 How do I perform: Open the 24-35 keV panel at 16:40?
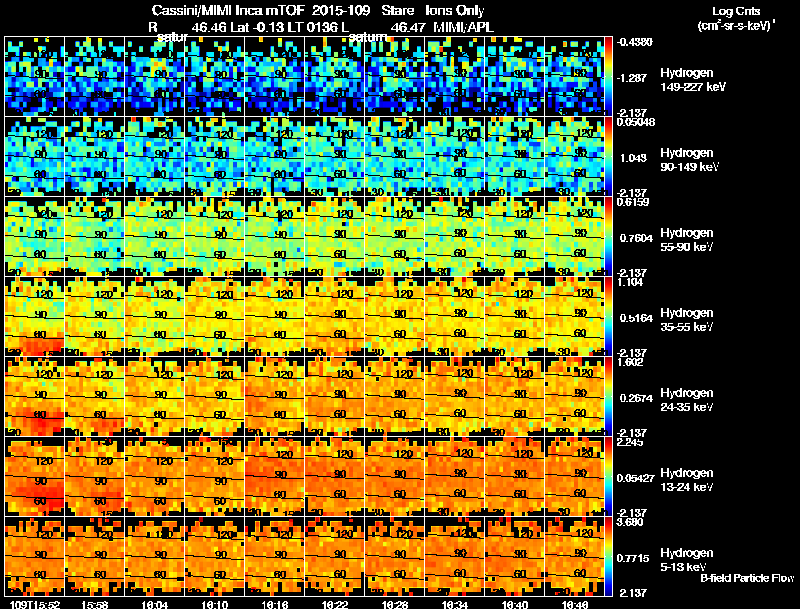coord(515,397)
